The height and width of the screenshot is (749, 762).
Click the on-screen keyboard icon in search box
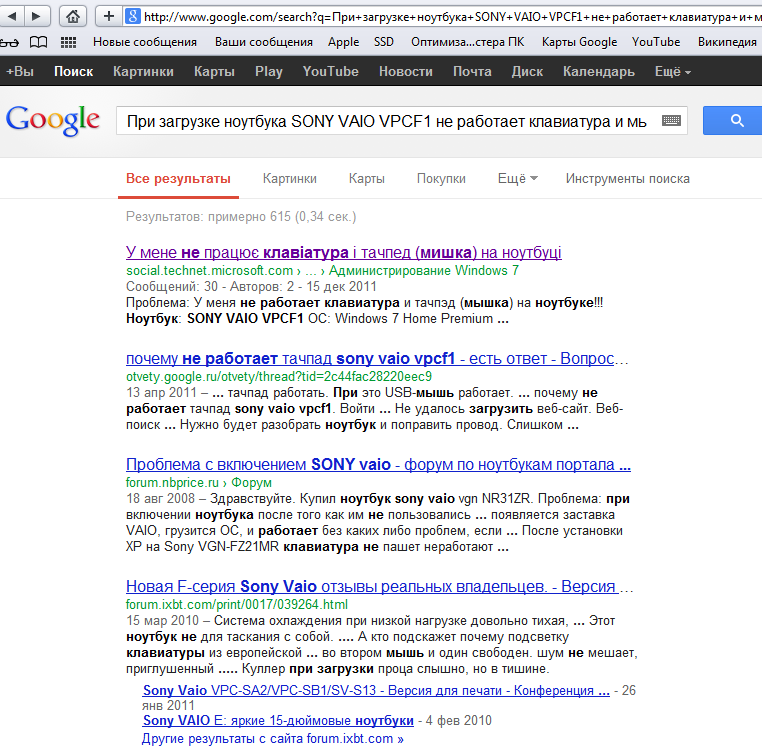[671, 121]
